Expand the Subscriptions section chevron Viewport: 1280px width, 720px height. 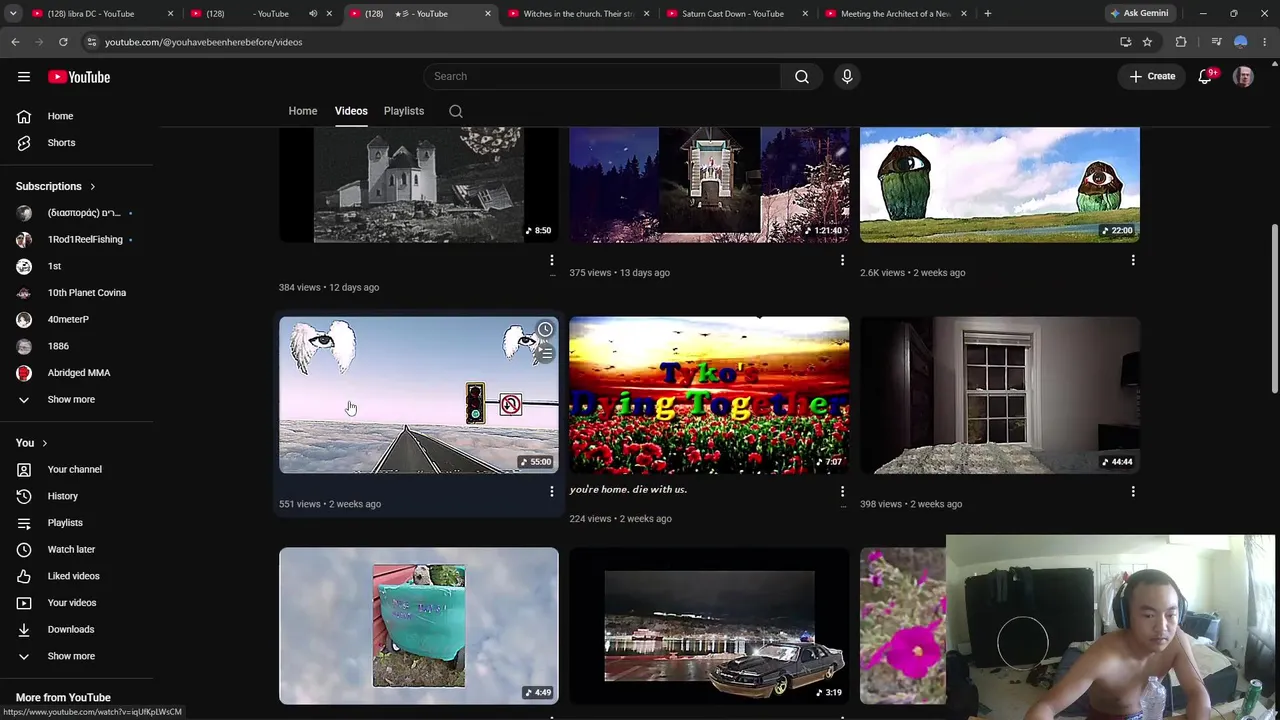click(x=92, y=187)
